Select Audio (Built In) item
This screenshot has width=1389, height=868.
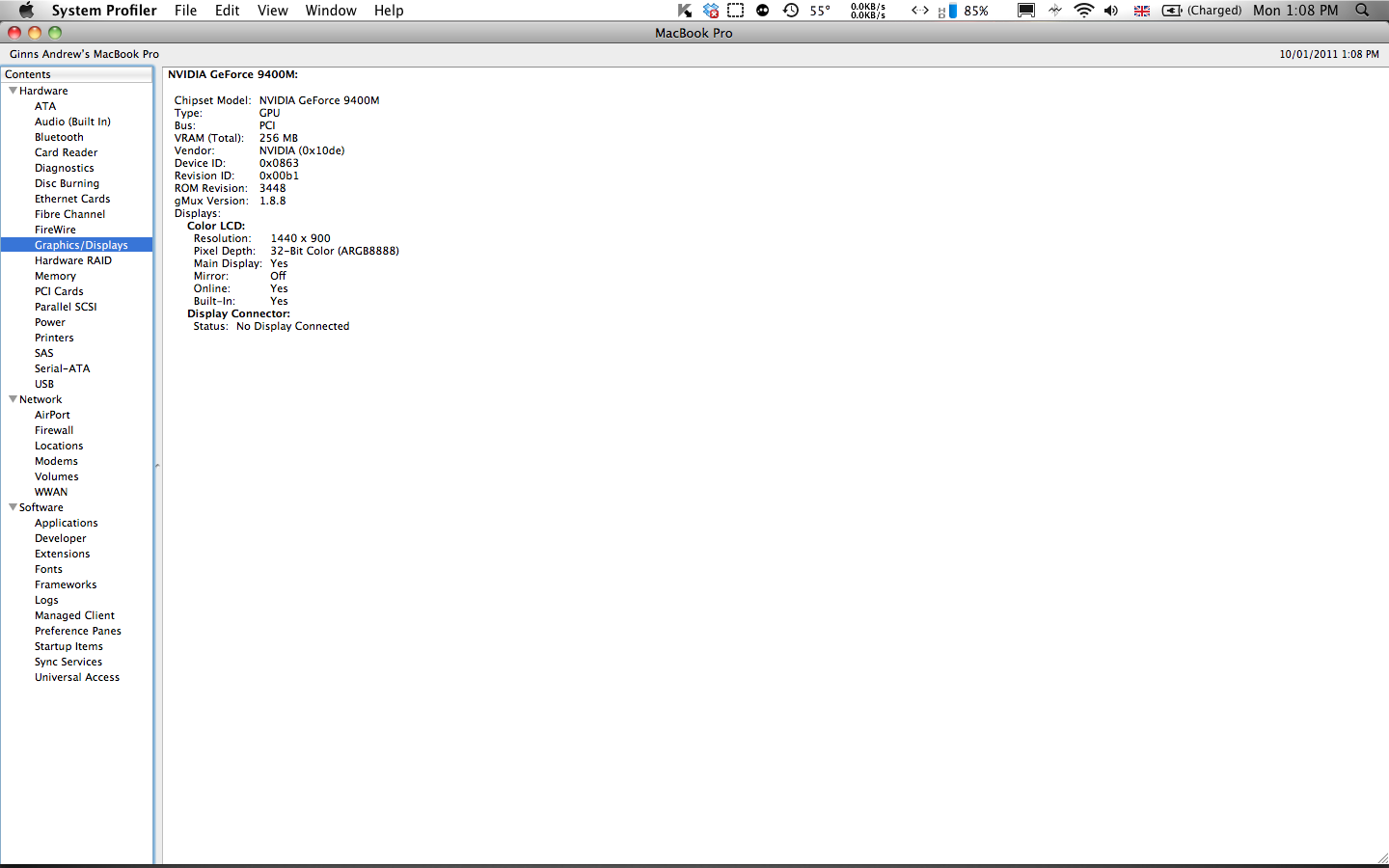click(72, 122)
